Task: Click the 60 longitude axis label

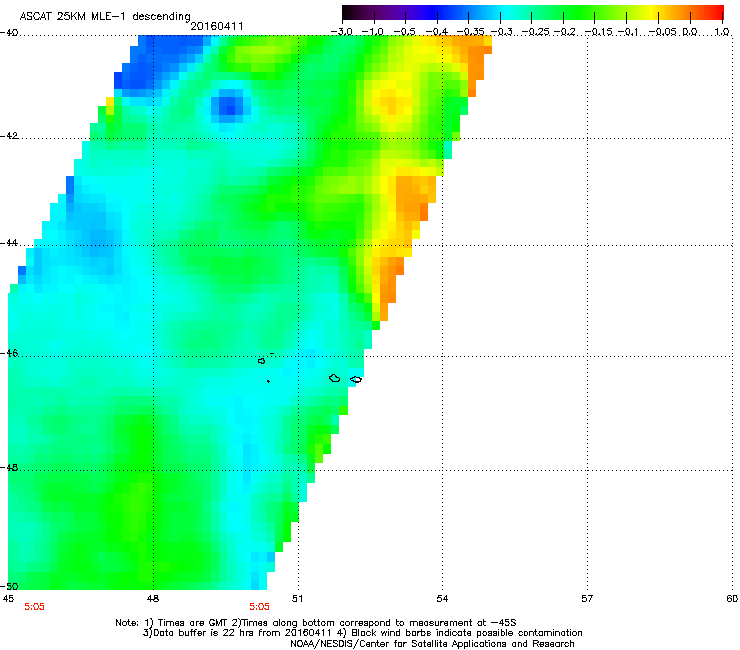Action: click(732, 599)
